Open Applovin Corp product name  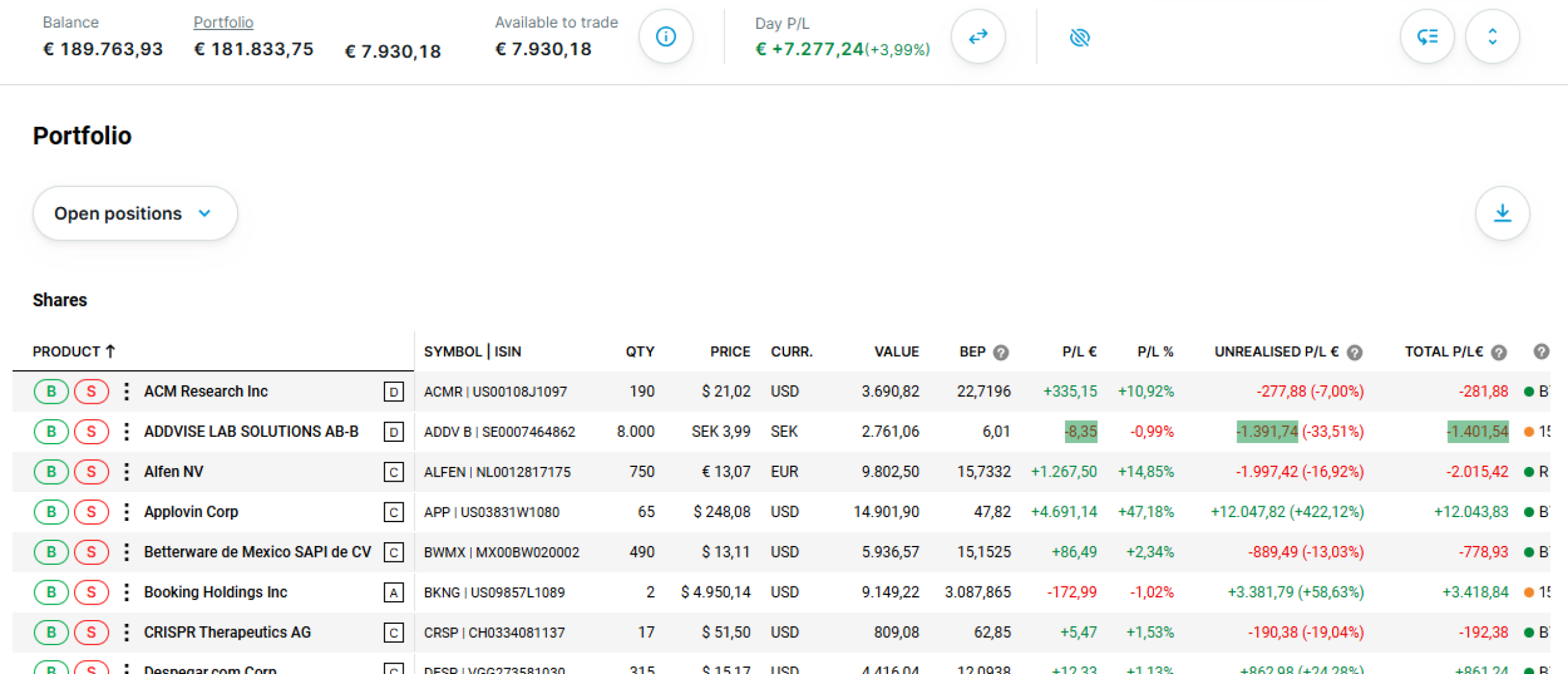pos(191,512)
